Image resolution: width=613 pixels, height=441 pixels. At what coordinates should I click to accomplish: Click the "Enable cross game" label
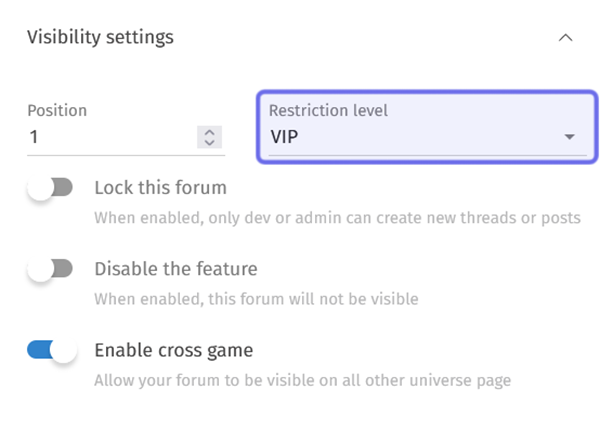(x=173, y=350)
